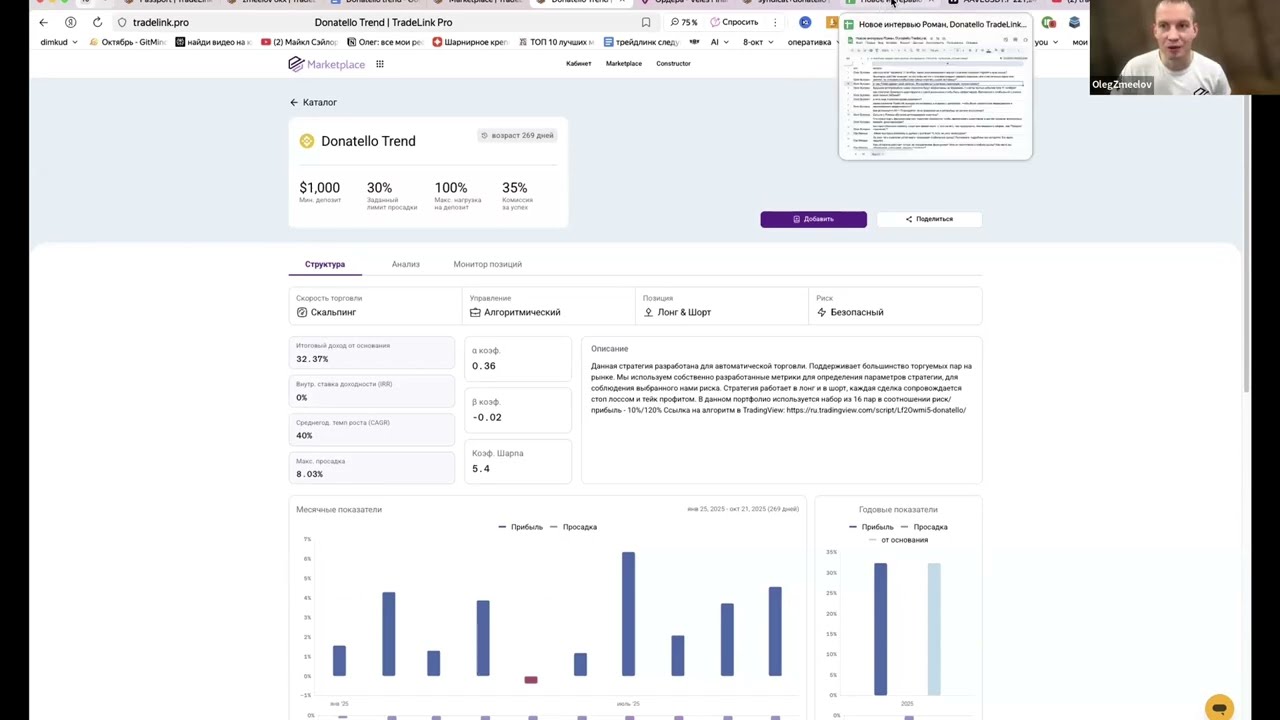The image size is (1280, 720).
Task: Click the back arrow beside Каталог
Action: click(x=294, y=102)
